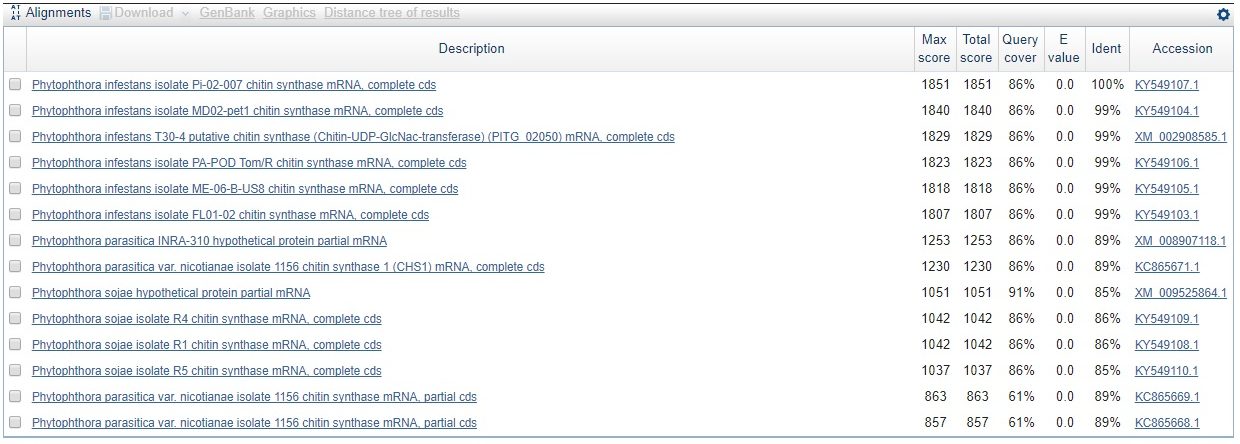1240x444 pixels.
Task: Click the Download disk icon
Action: point(106,13)
